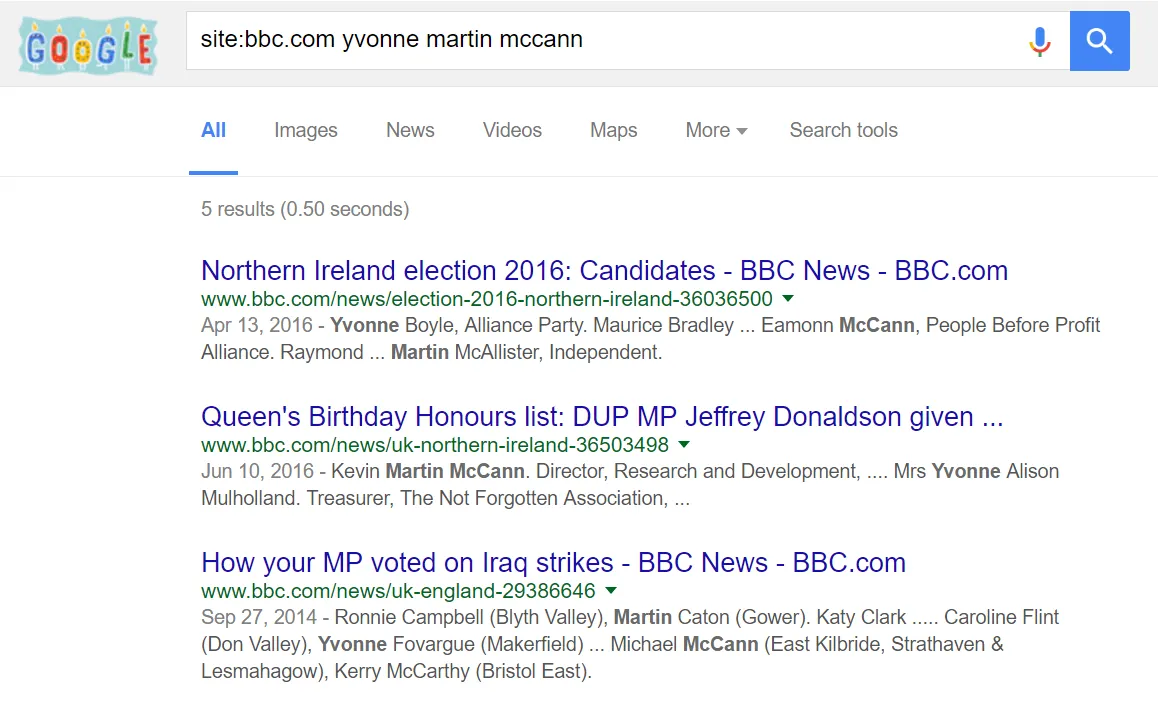Viewport: 1158px width, 714px height.
Task: Click the www.bbc.com/news/uk-northern-ireland-36503498 URL text
Action: click(435, 445)
